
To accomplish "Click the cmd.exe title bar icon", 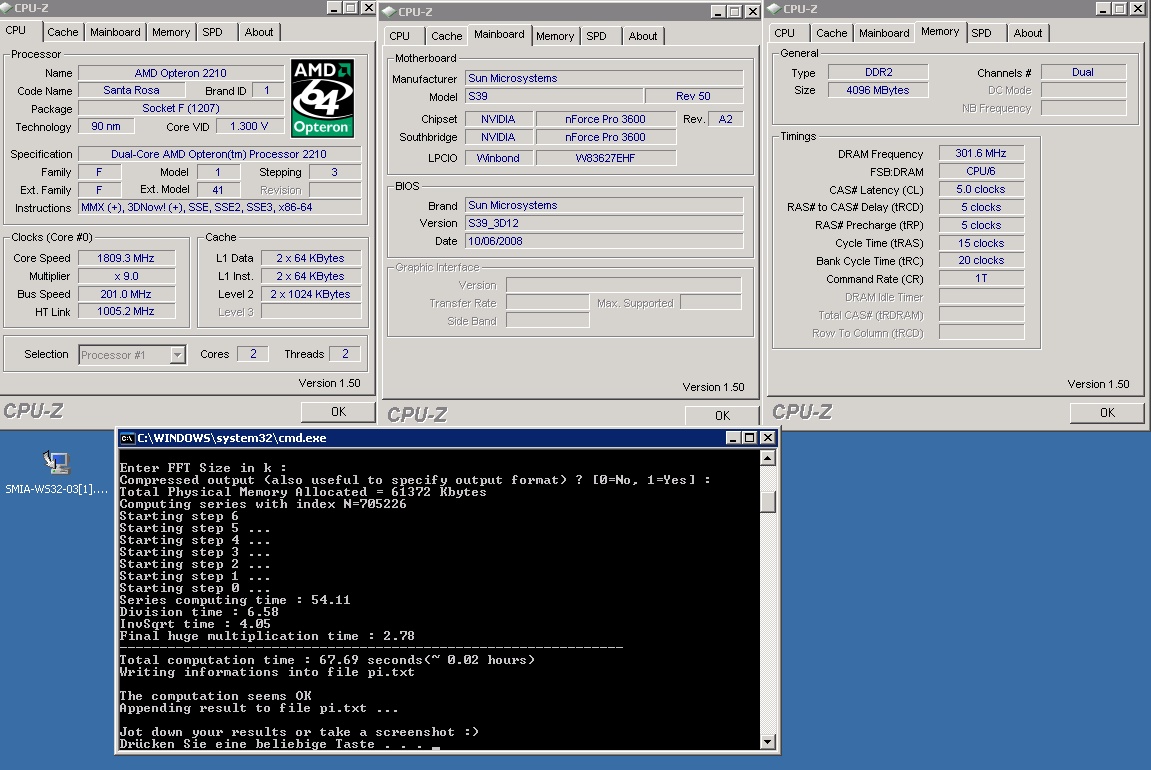I will (x=127, y=438).
